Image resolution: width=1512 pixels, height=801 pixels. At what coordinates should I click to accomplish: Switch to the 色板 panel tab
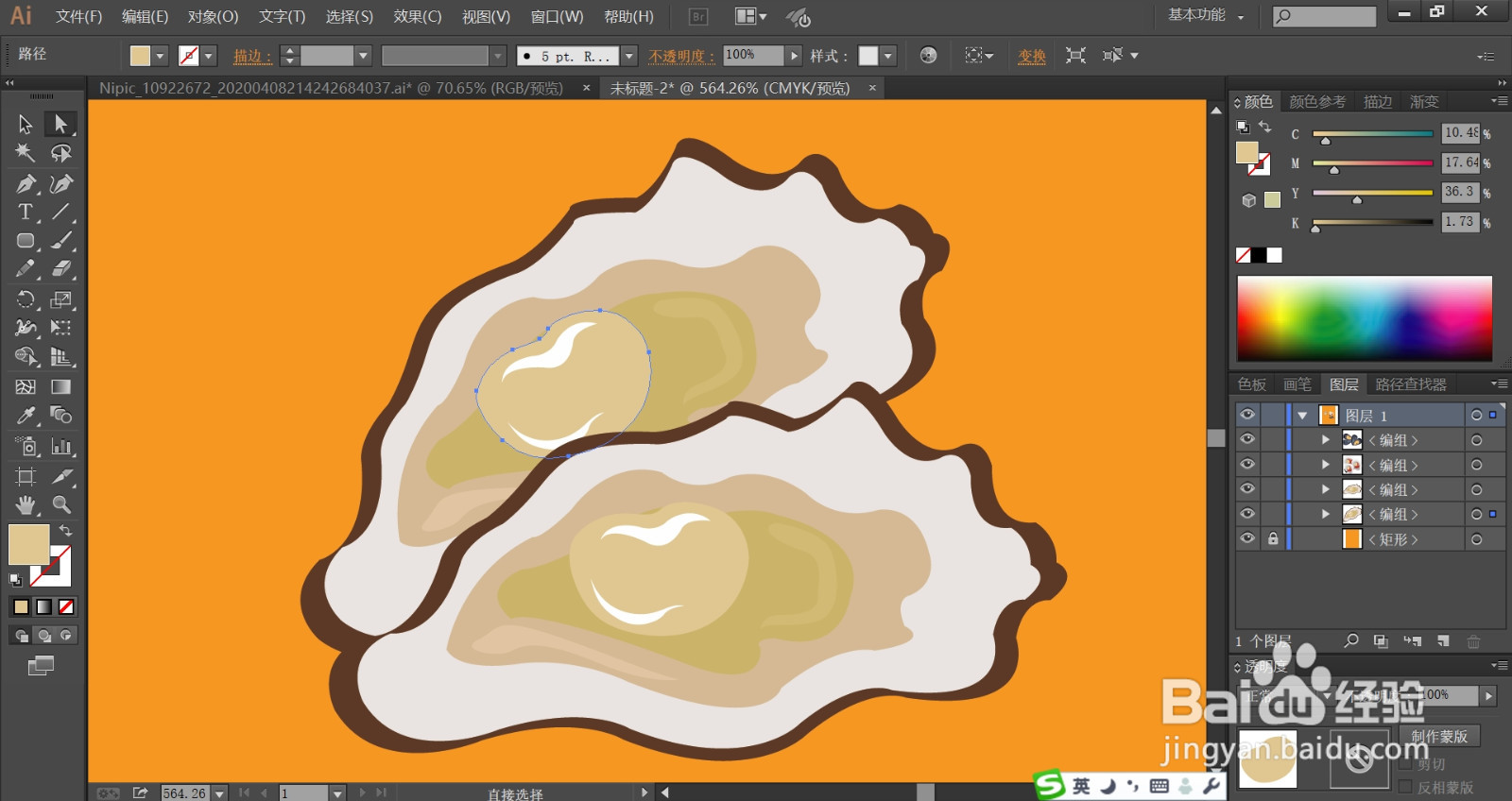tap(1252, 384)
